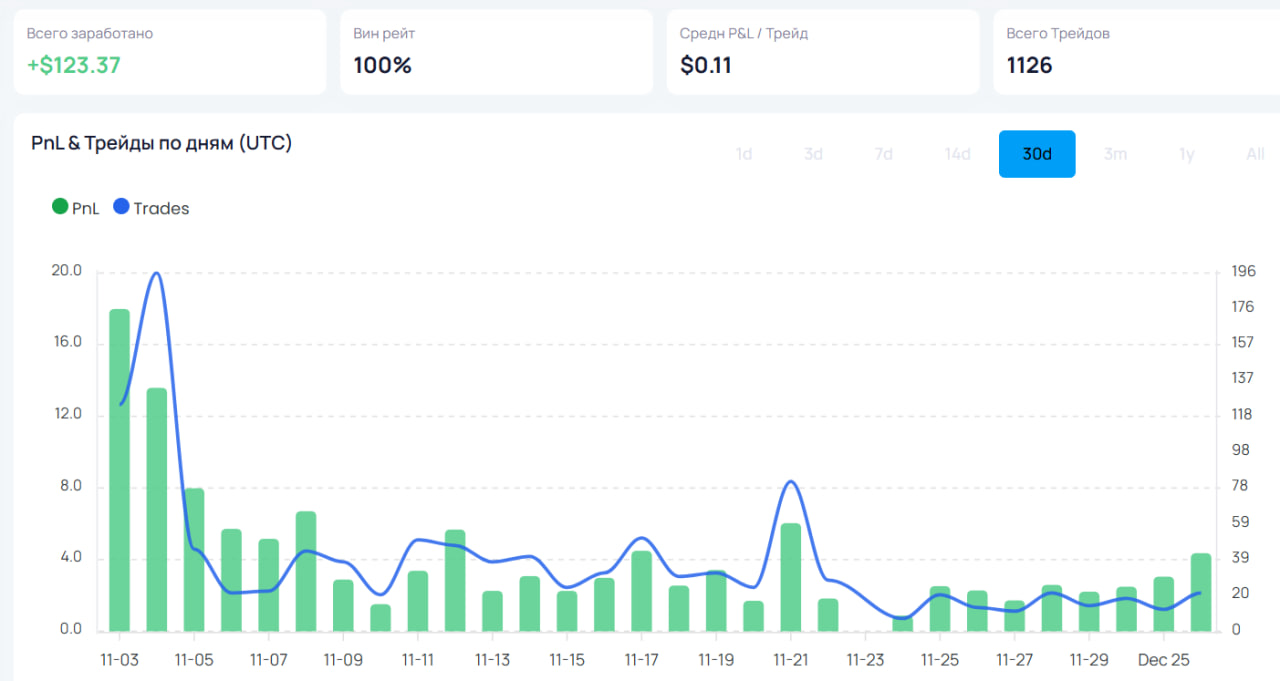
Task: Show All time range
Action: click(x=1255, y=154)
